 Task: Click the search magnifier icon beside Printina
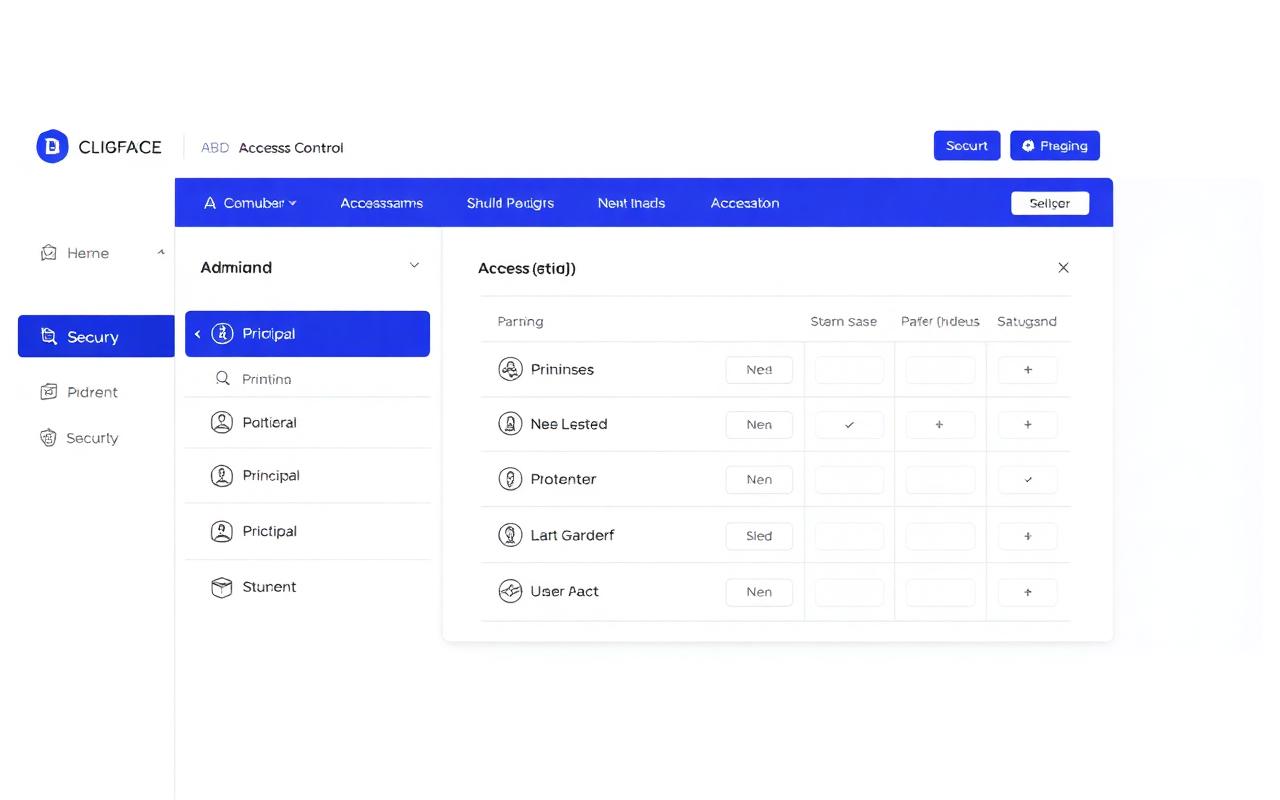(223, 379)
